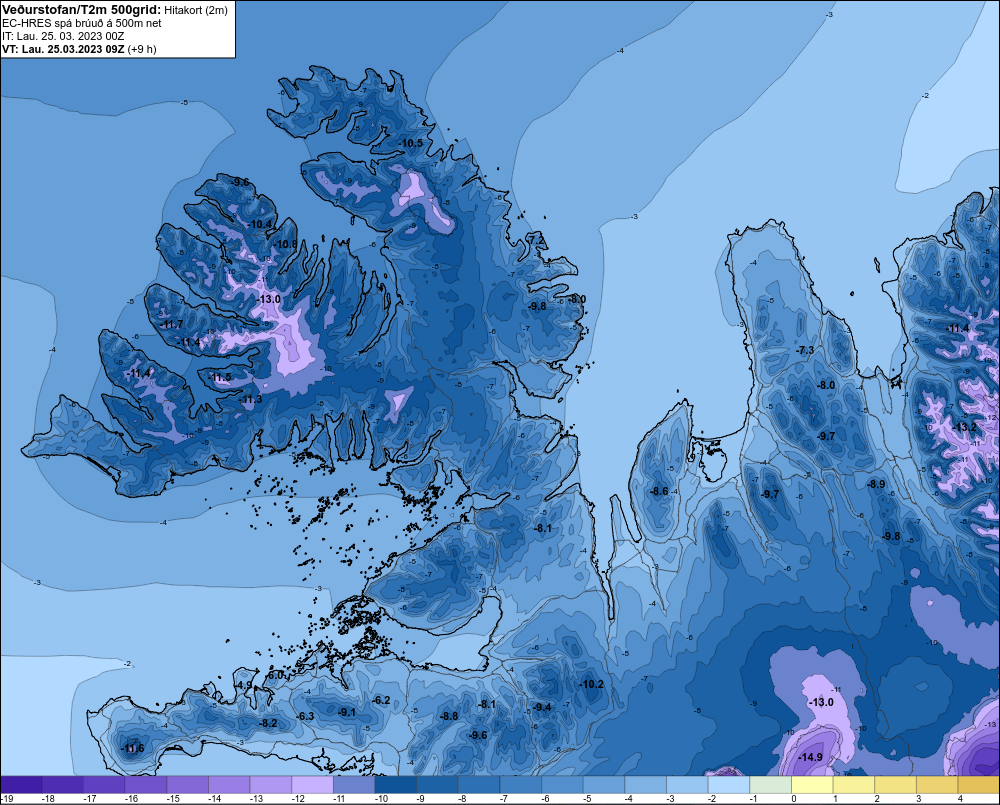The image size is (1000, 805).
Task: Select the -11.7 temperature label
Action: point(171,324)
